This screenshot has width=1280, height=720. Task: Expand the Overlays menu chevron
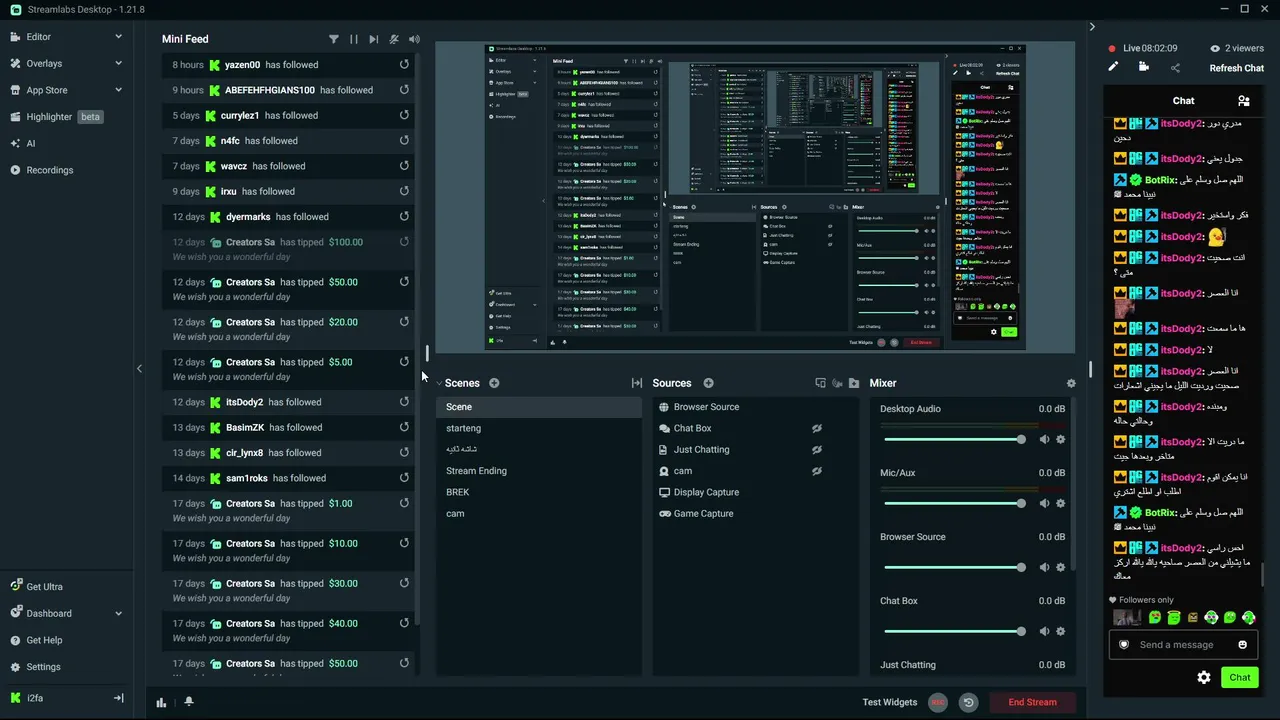pos(118,63)
